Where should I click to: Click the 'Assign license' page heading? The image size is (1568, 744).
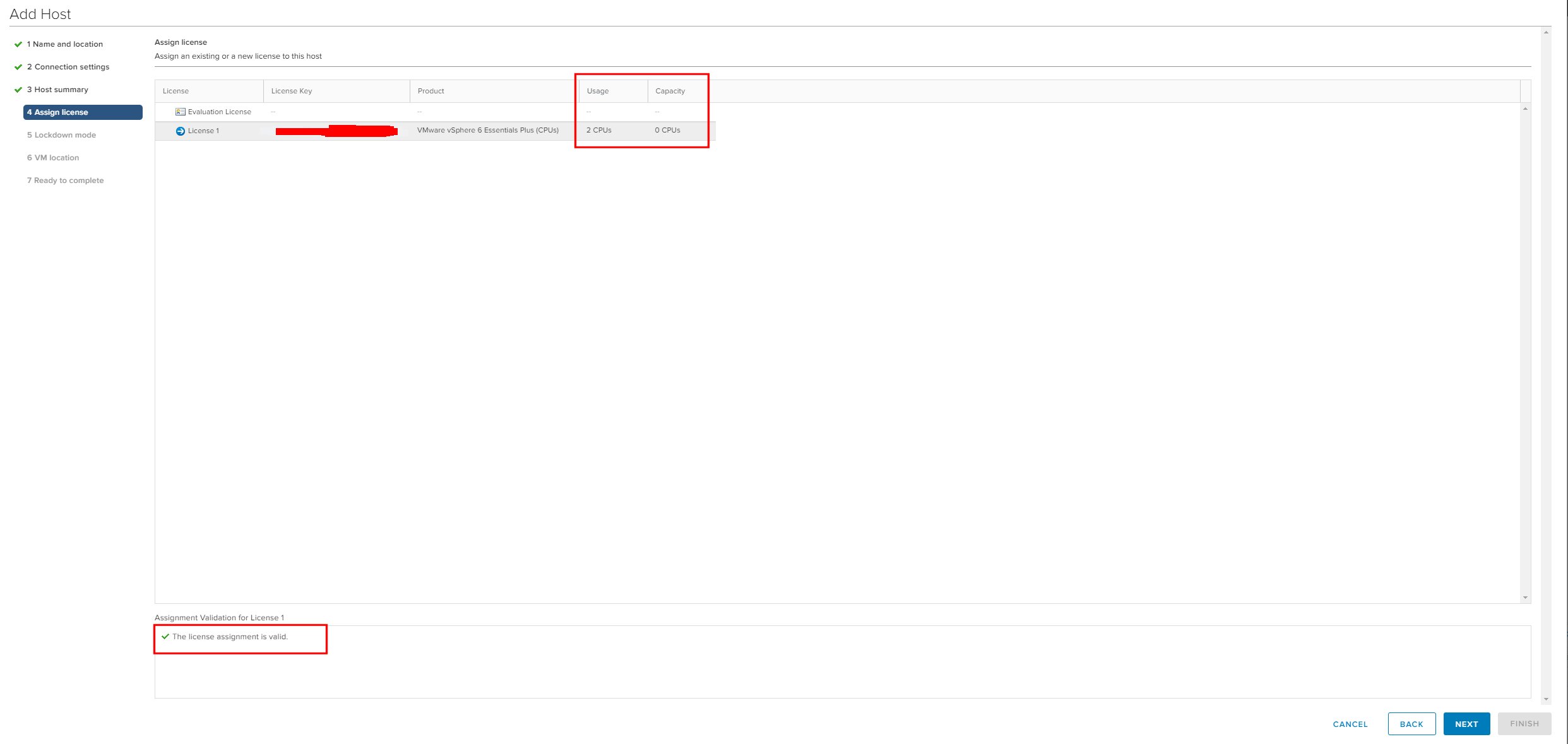(181, 42)
